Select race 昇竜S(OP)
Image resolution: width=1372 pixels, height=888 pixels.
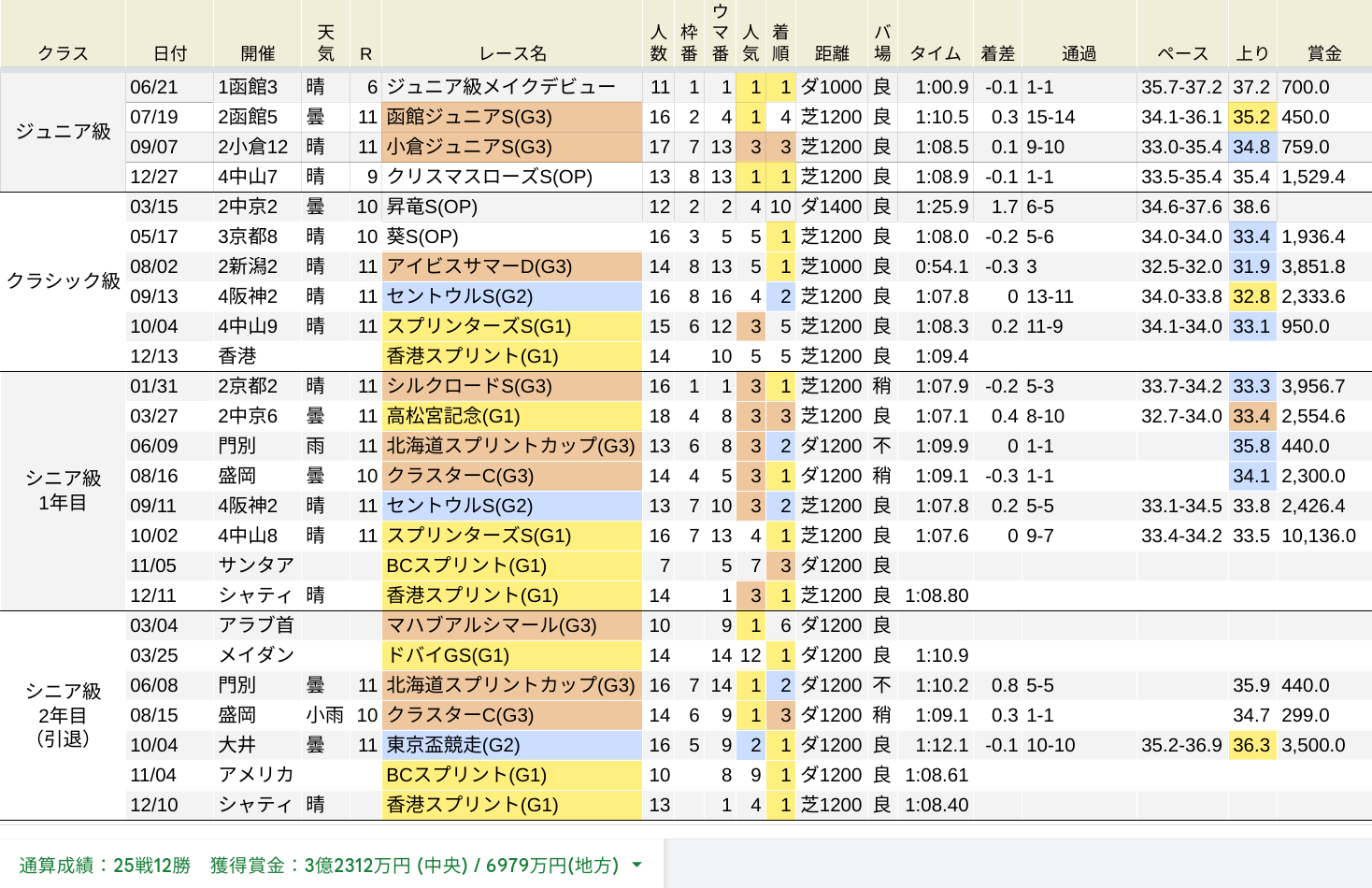(512, 207)
